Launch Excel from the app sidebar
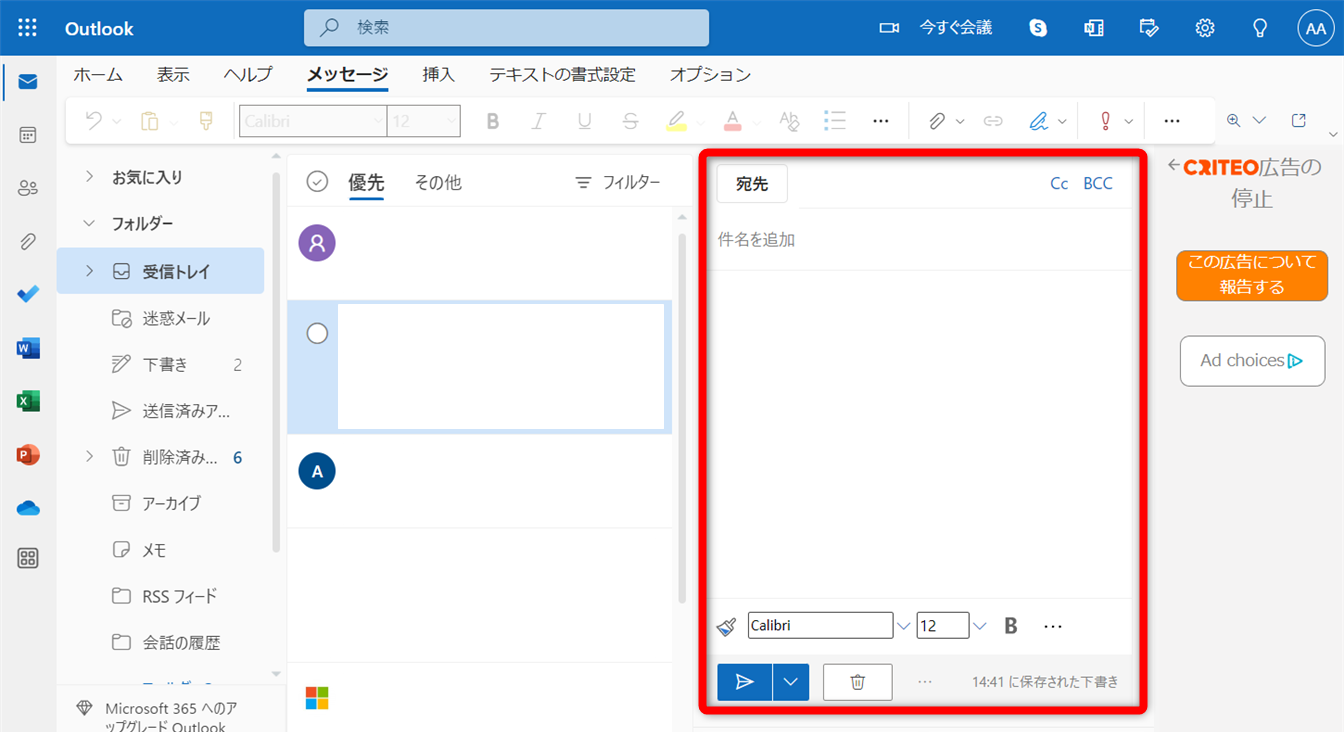Screen dimensions: 1344x732 (x=28, y=401)
